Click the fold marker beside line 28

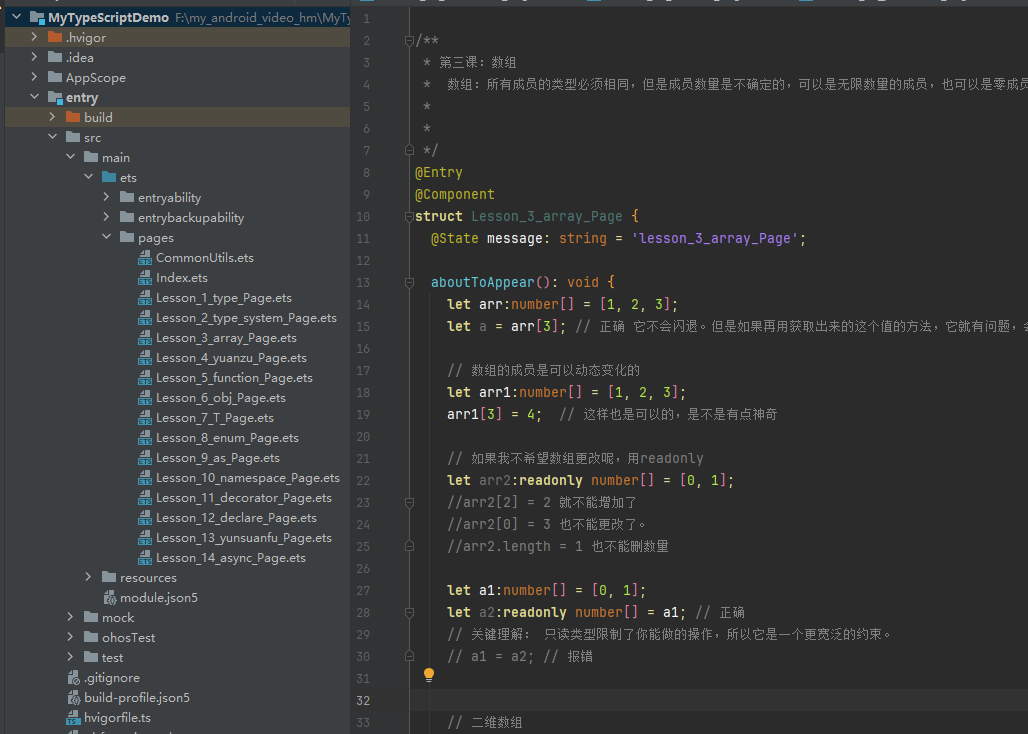(409, 613)
